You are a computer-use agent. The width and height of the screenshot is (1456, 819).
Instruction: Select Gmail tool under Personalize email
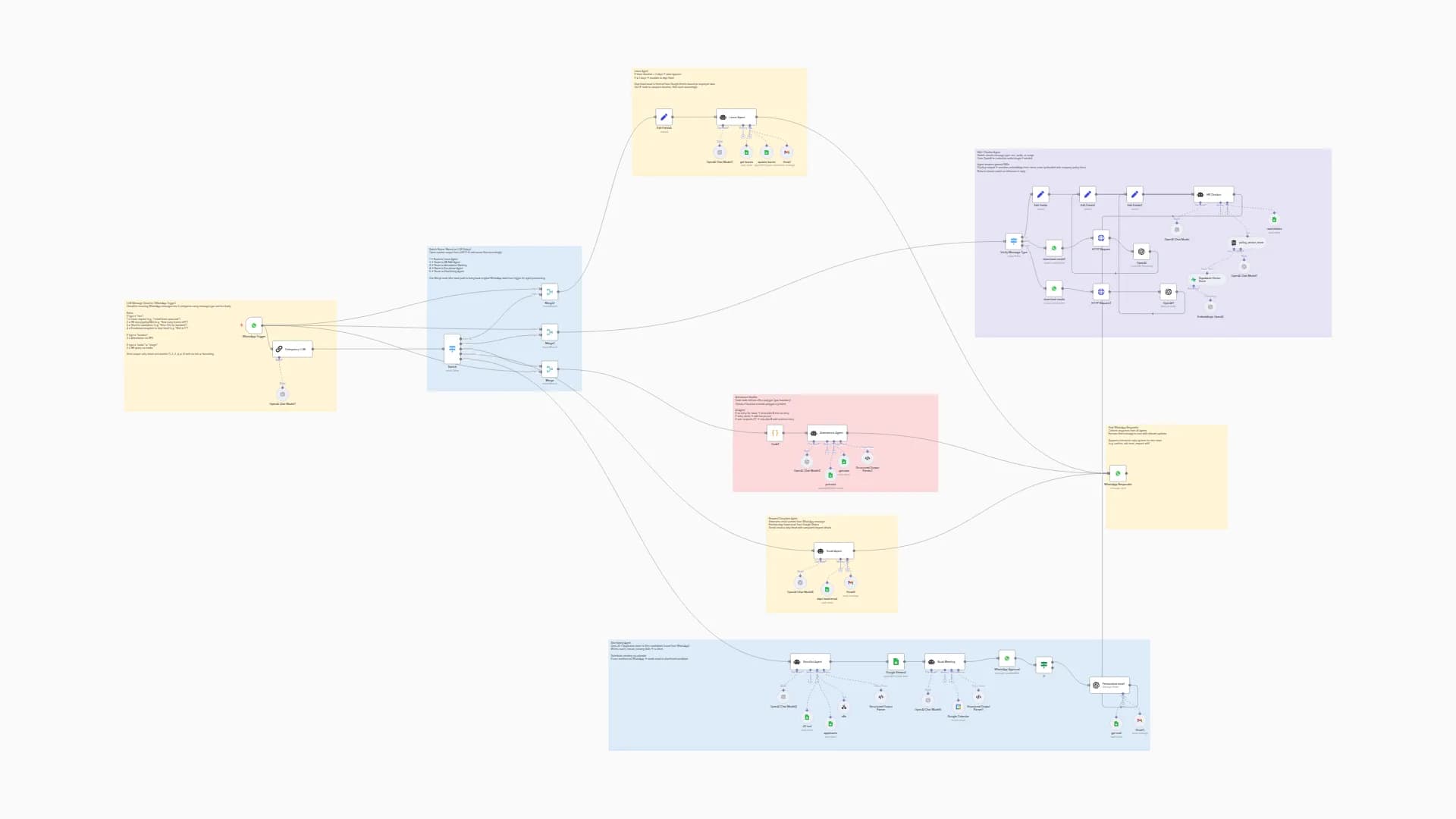1140,720
